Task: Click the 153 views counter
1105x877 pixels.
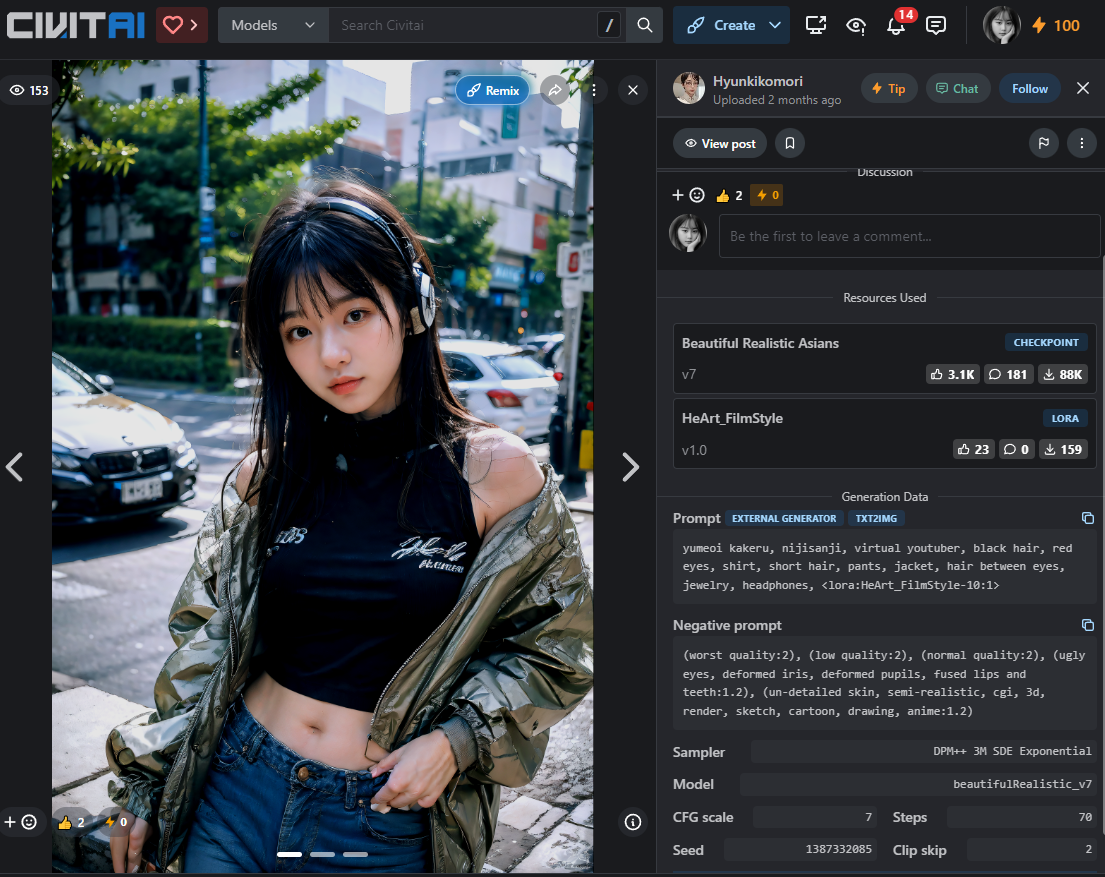Action: point(29,90)
